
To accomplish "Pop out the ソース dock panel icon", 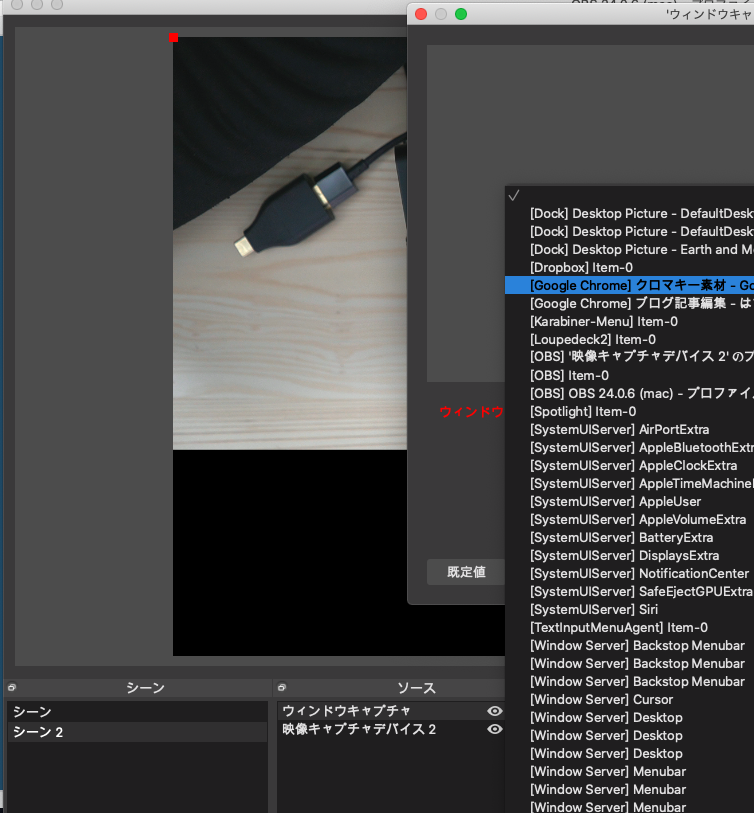I will click(x=282, y=688).
